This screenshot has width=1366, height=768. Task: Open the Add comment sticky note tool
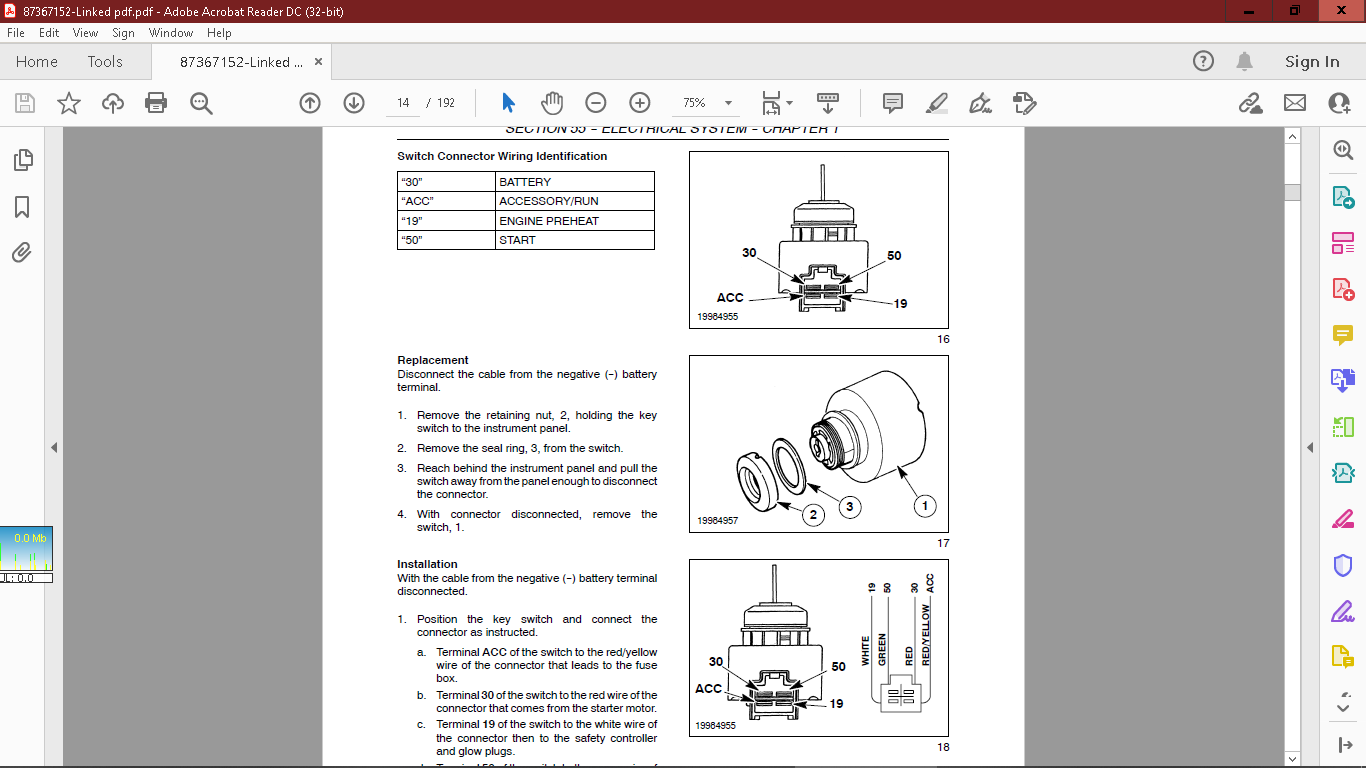click(x=893, y=103)
